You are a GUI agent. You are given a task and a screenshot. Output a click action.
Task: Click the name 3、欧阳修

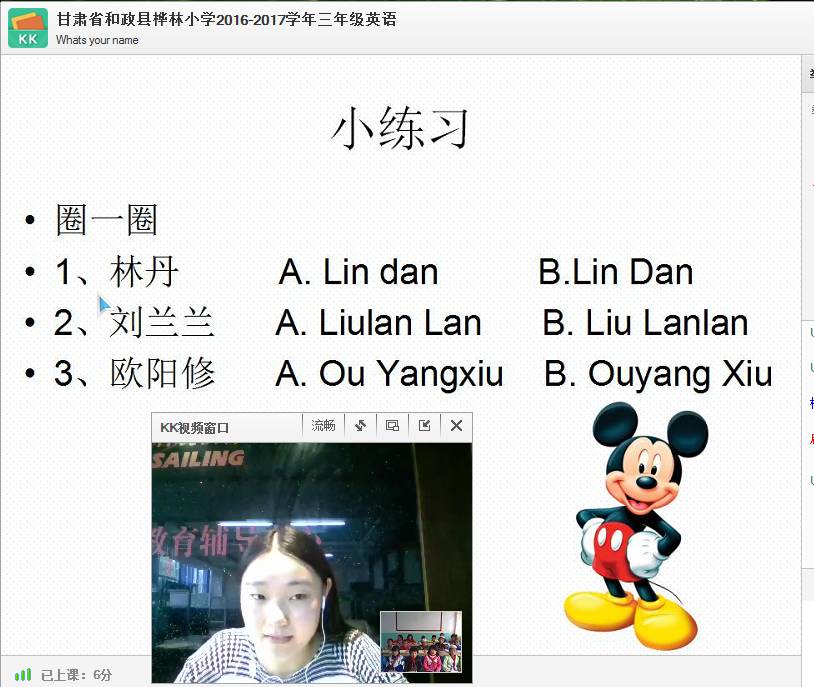(134, 373)
